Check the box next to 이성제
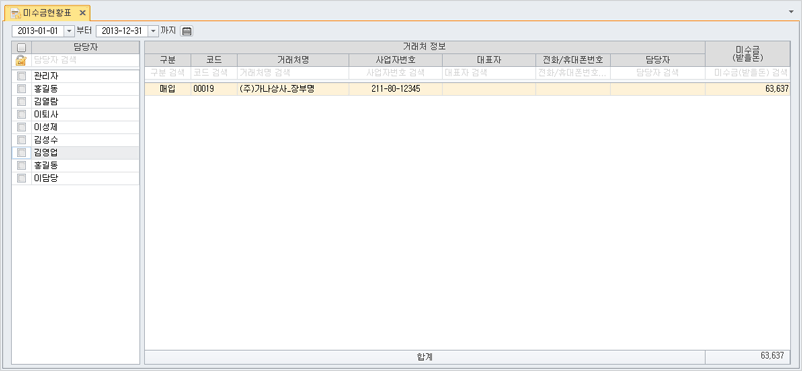 coord(21,127)
